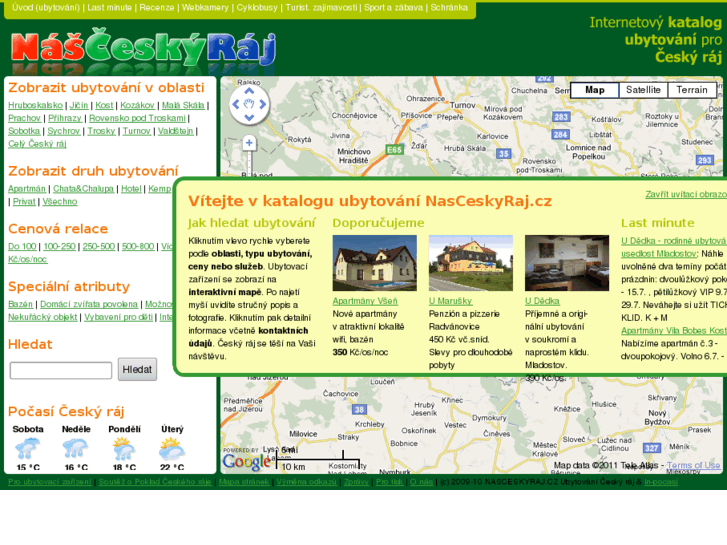
Task: Open Úvod (ubytování) menu item
Action: click(x=46, y=7)
